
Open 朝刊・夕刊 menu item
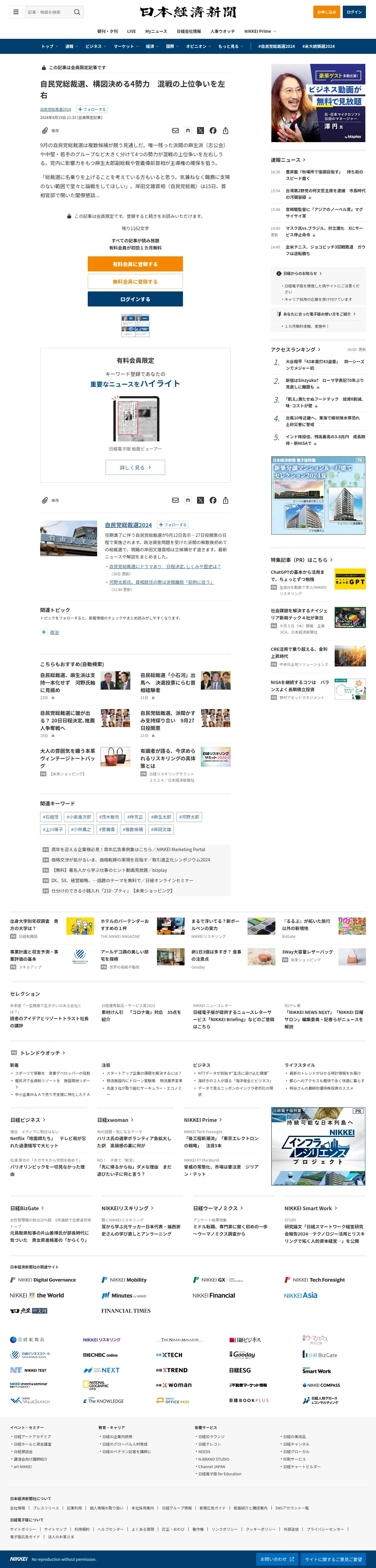[108, 31]
